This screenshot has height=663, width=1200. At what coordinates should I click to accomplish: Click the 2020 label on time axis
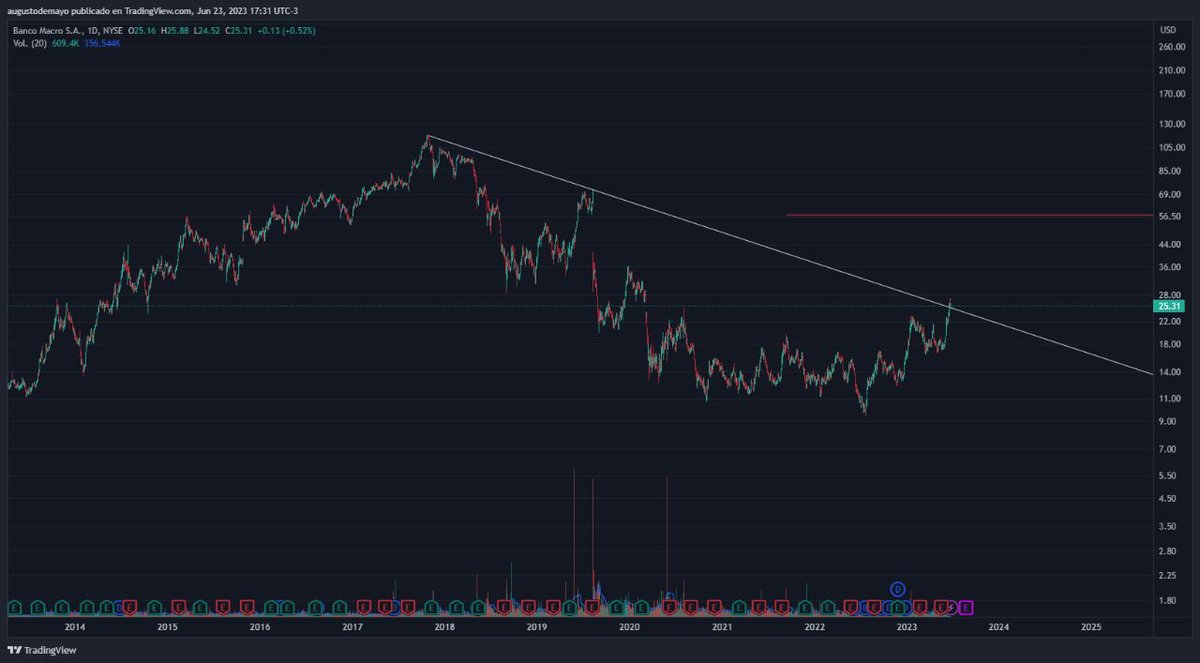[630, 626]
